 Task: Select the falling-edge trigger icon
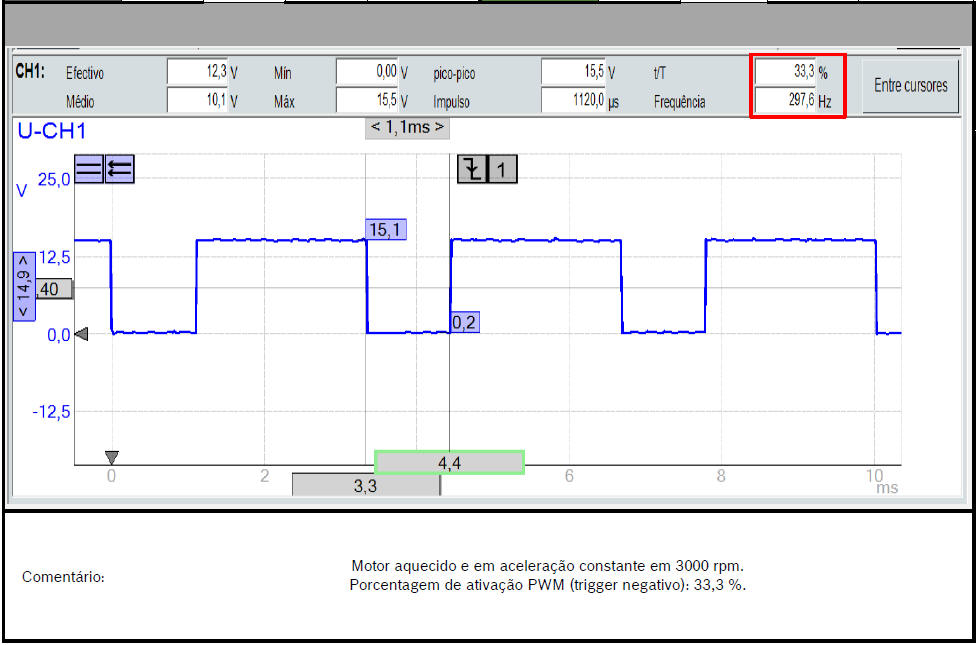[x=471, y=169]
